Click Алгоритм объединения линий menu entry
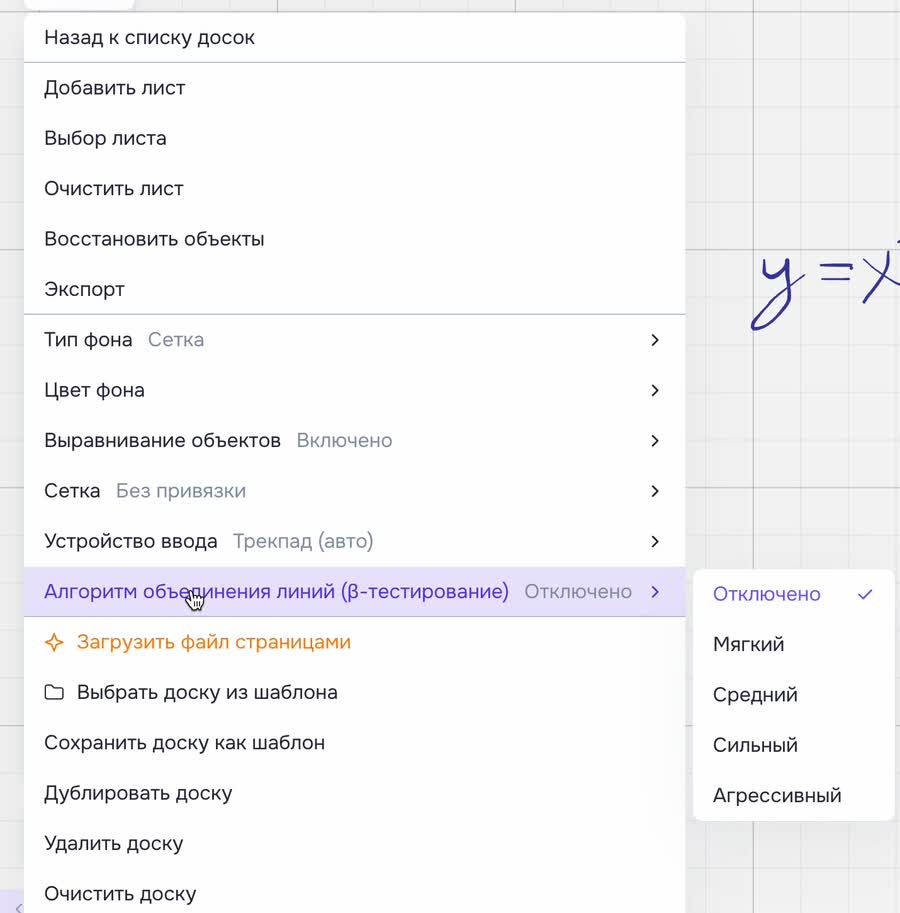This screenshot has width=900, height=913. coord(355,592)
